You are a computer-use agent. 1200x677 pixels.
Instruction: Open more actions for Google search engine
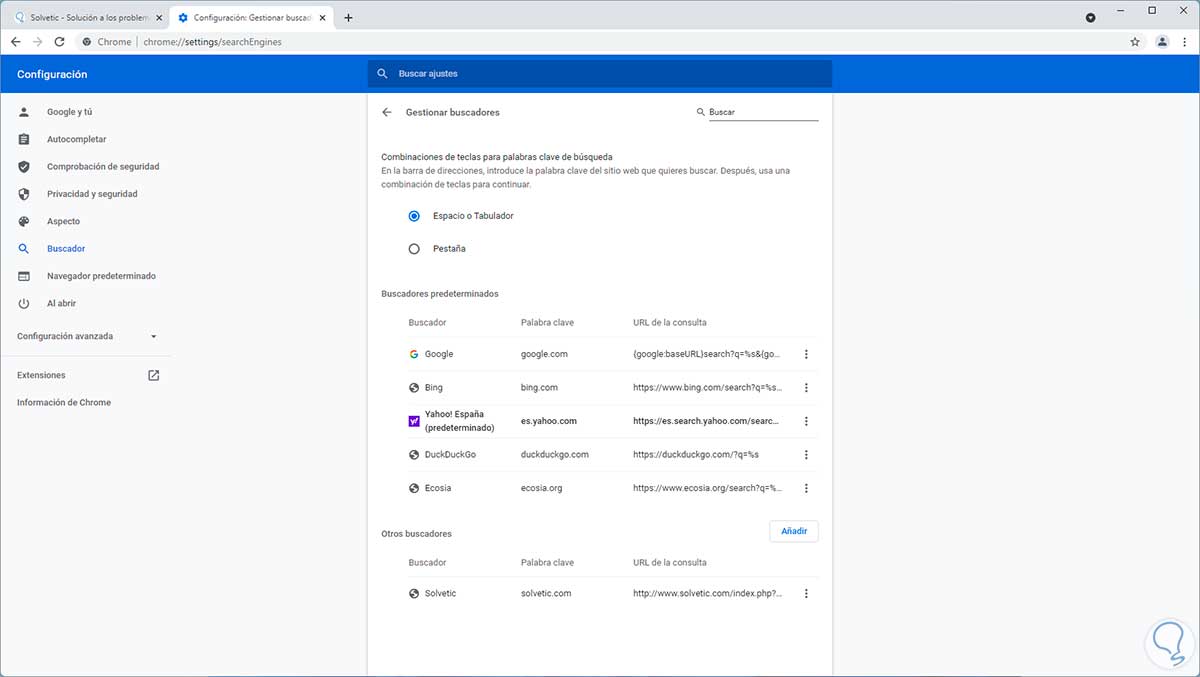pos(806,354)
